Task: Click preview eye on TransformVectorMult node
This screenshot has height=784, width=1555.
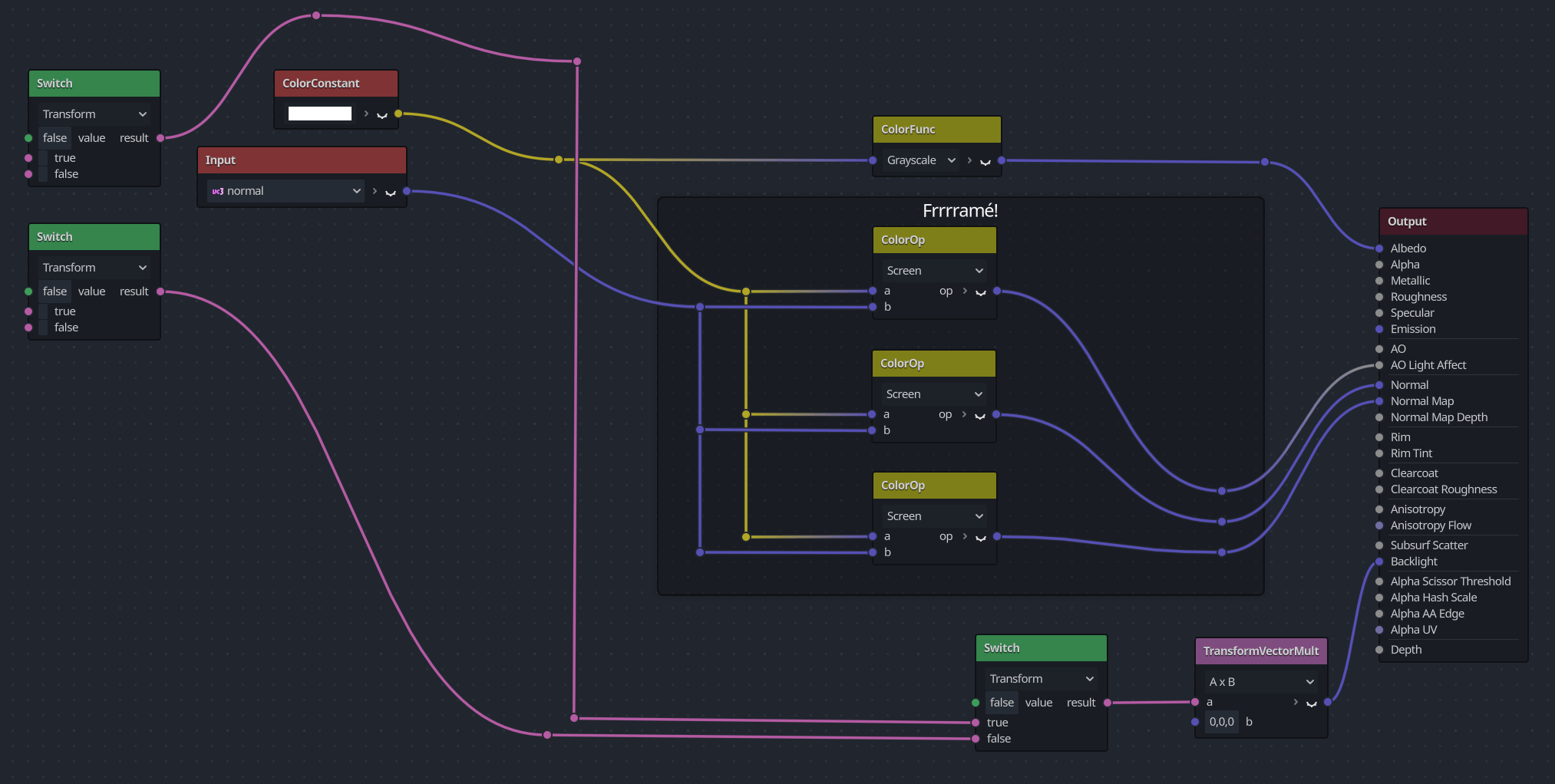Action: tap(1312, 703)
